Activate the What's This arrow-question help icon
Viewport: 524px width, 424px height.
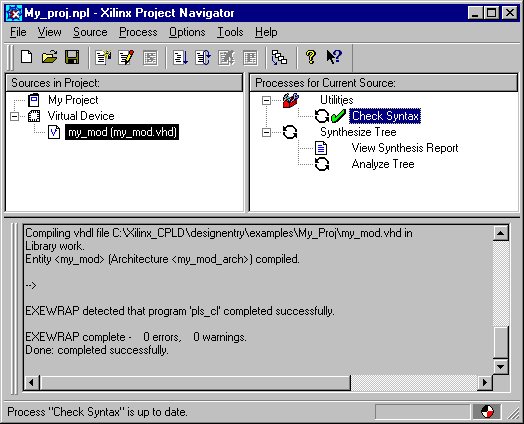click(x=334, y=57)
